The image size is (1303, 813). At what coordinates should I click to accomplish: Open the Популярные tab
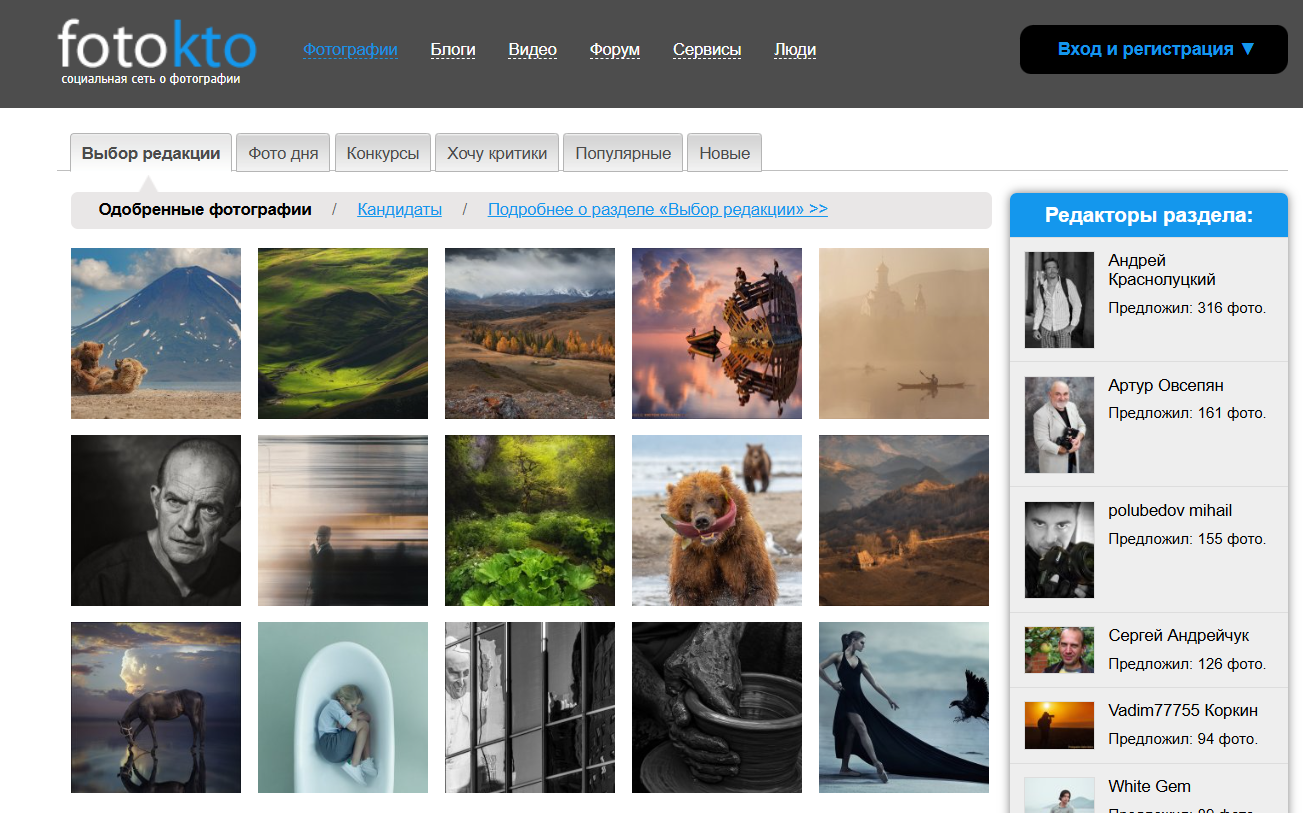point(623,153)
